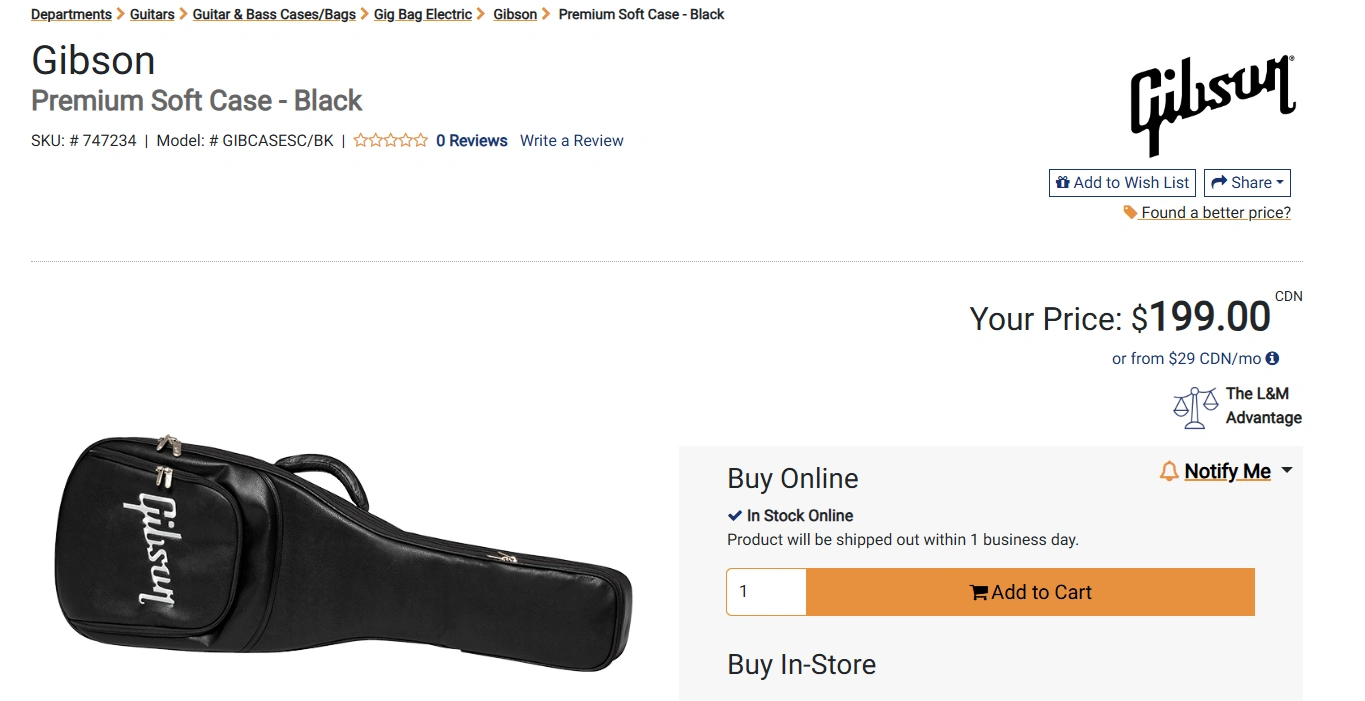This screenshot has width=1365, height=701.
Task: Click the gift icon on Wish List
Action: coord(1063,183)
